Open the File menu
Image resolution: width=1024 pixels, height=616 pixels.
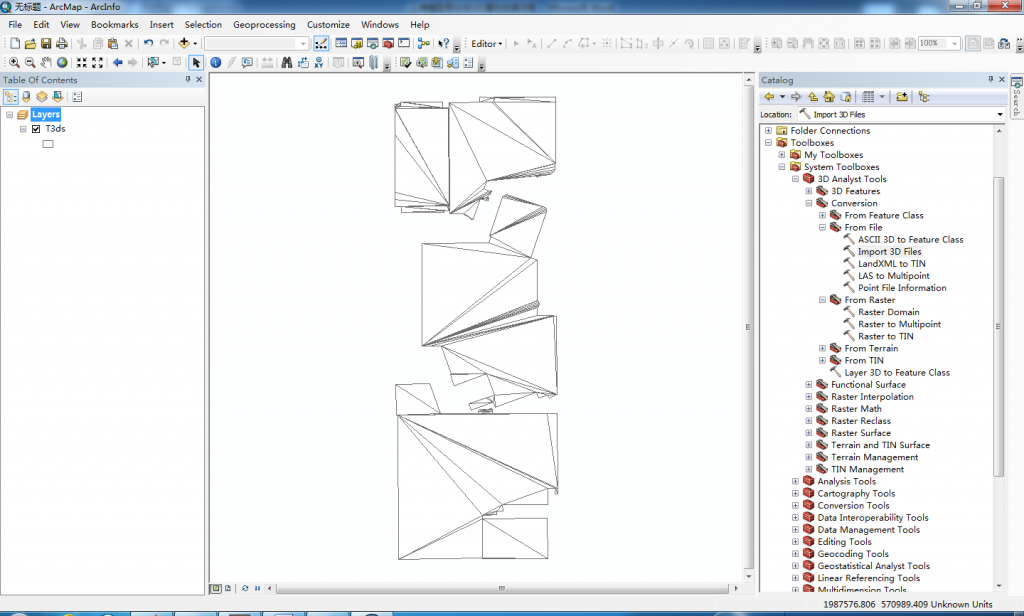(15, 25)
